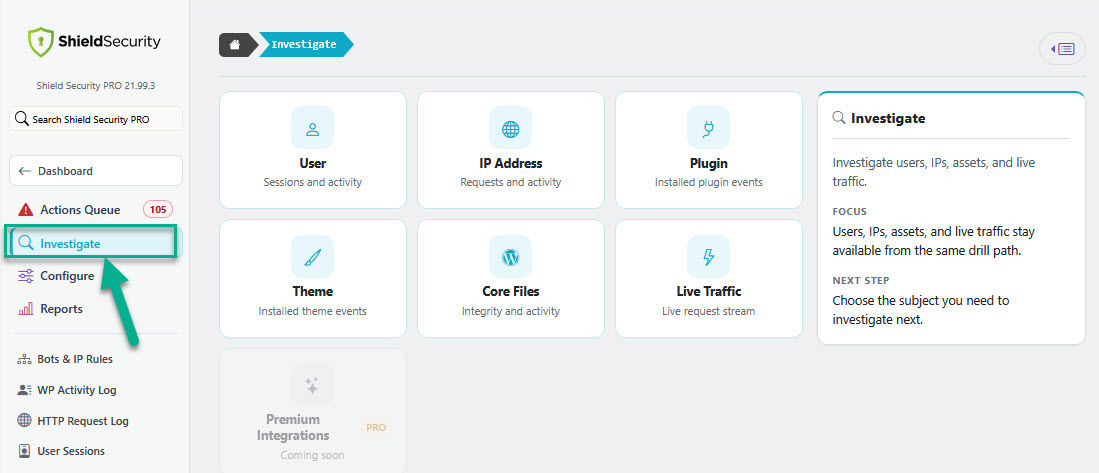Click the Configure sliders icon
This screenshot has height=473, width=1099.
click(26, 276)
